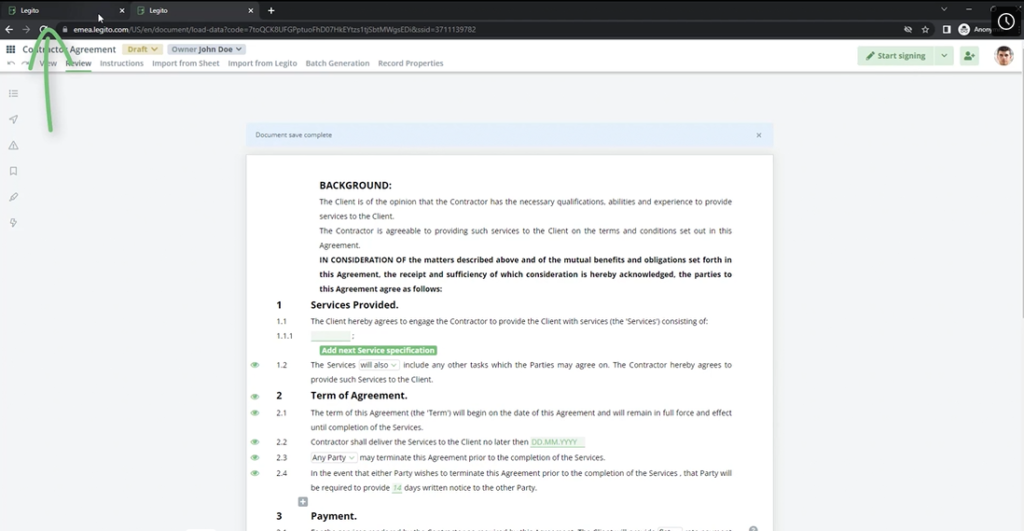Click the undo arrow icon

[10, 63]
